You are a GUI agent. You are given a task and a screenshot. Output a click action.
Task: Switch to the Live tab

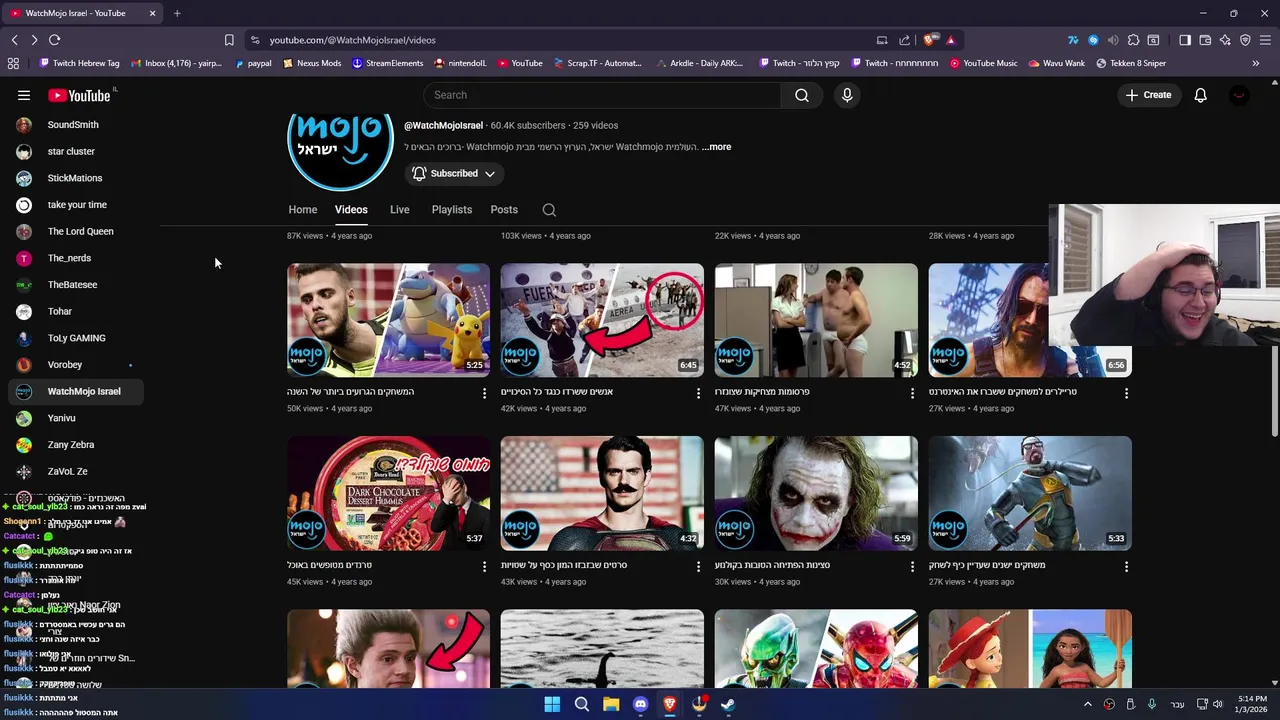coord(400,210)
